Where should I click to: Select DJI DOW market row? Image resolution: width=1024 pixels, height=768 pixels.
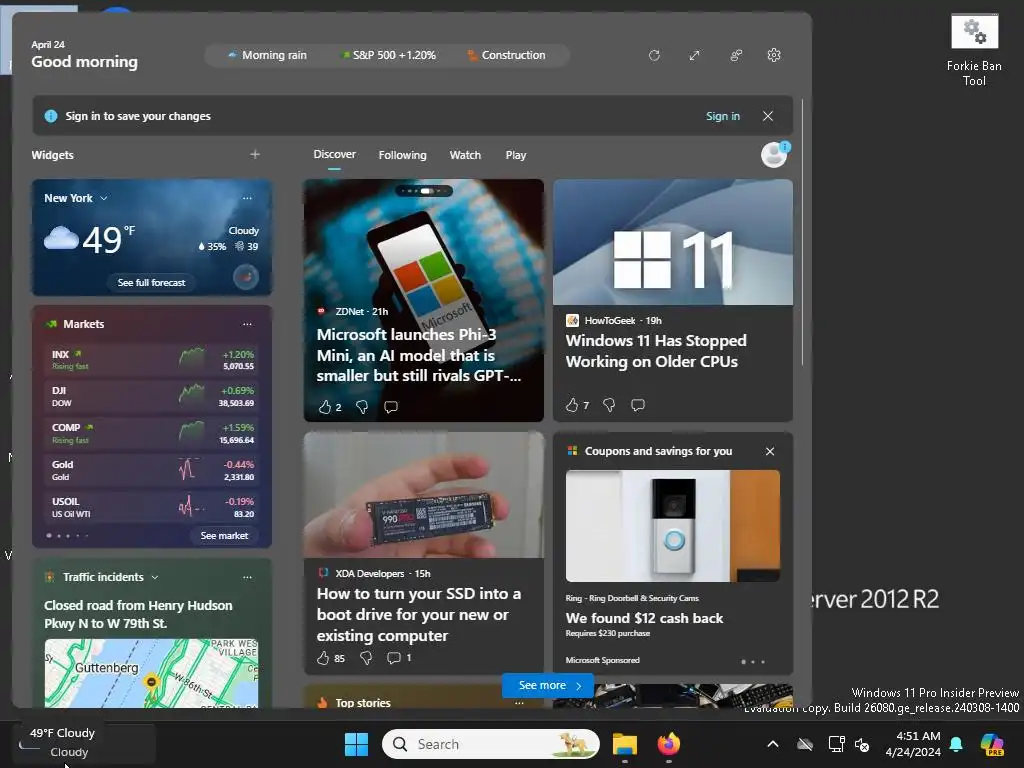(152, 396)
